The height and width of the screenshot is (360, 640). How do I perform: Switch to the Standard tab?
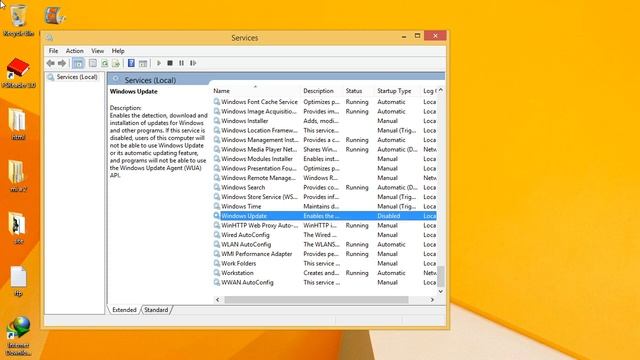coord(156,310)
